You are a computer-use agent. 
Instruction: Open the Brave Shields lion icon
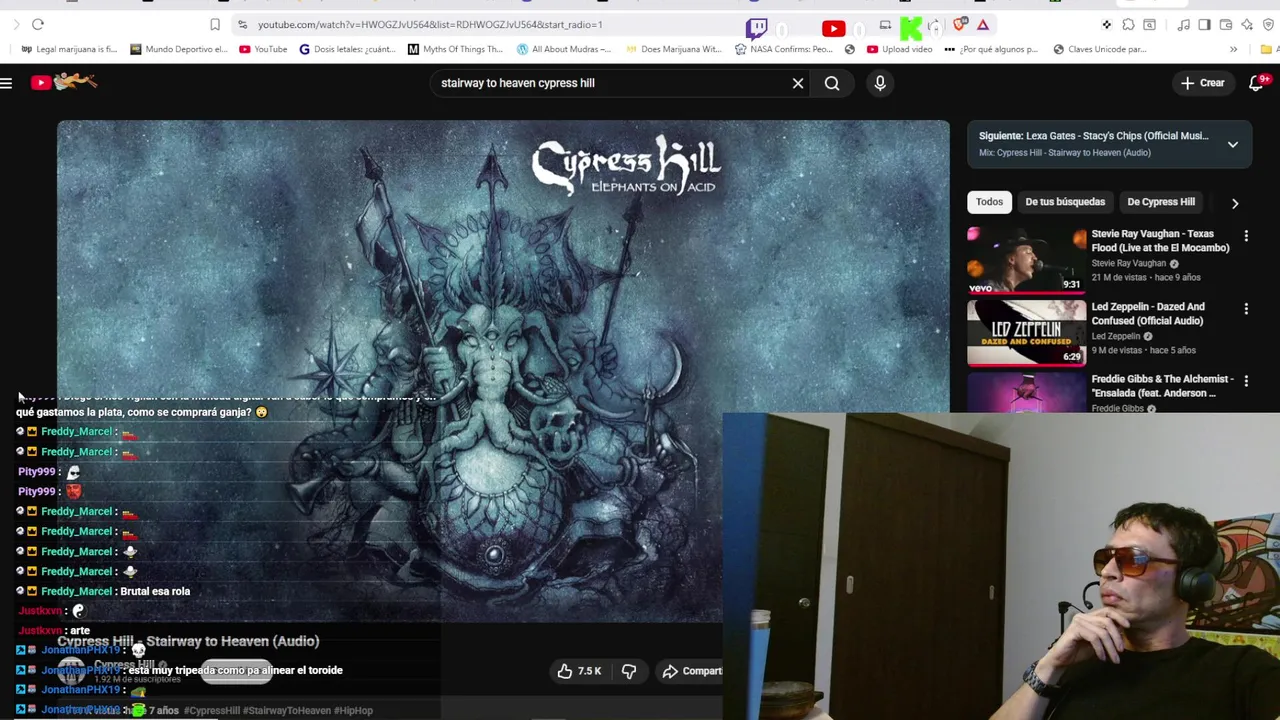point(961,25)
